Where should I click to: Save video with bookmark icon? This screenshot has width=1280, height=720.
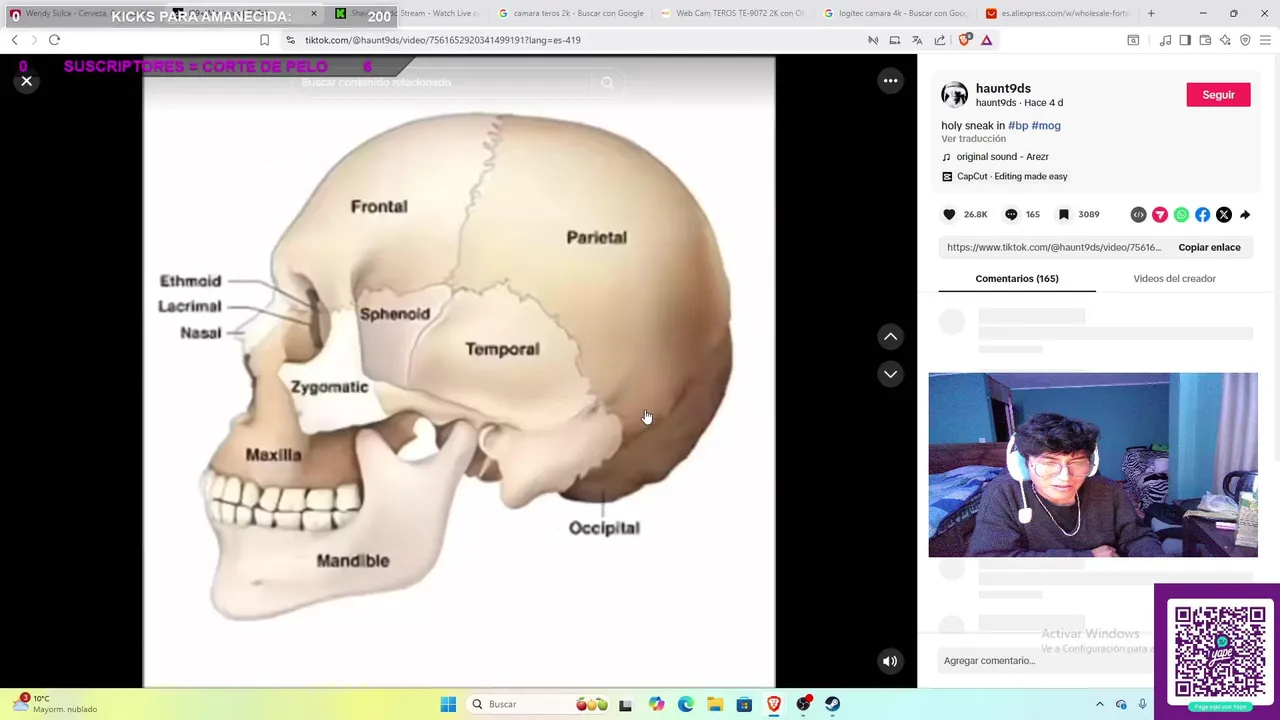tap(1064, 214)
